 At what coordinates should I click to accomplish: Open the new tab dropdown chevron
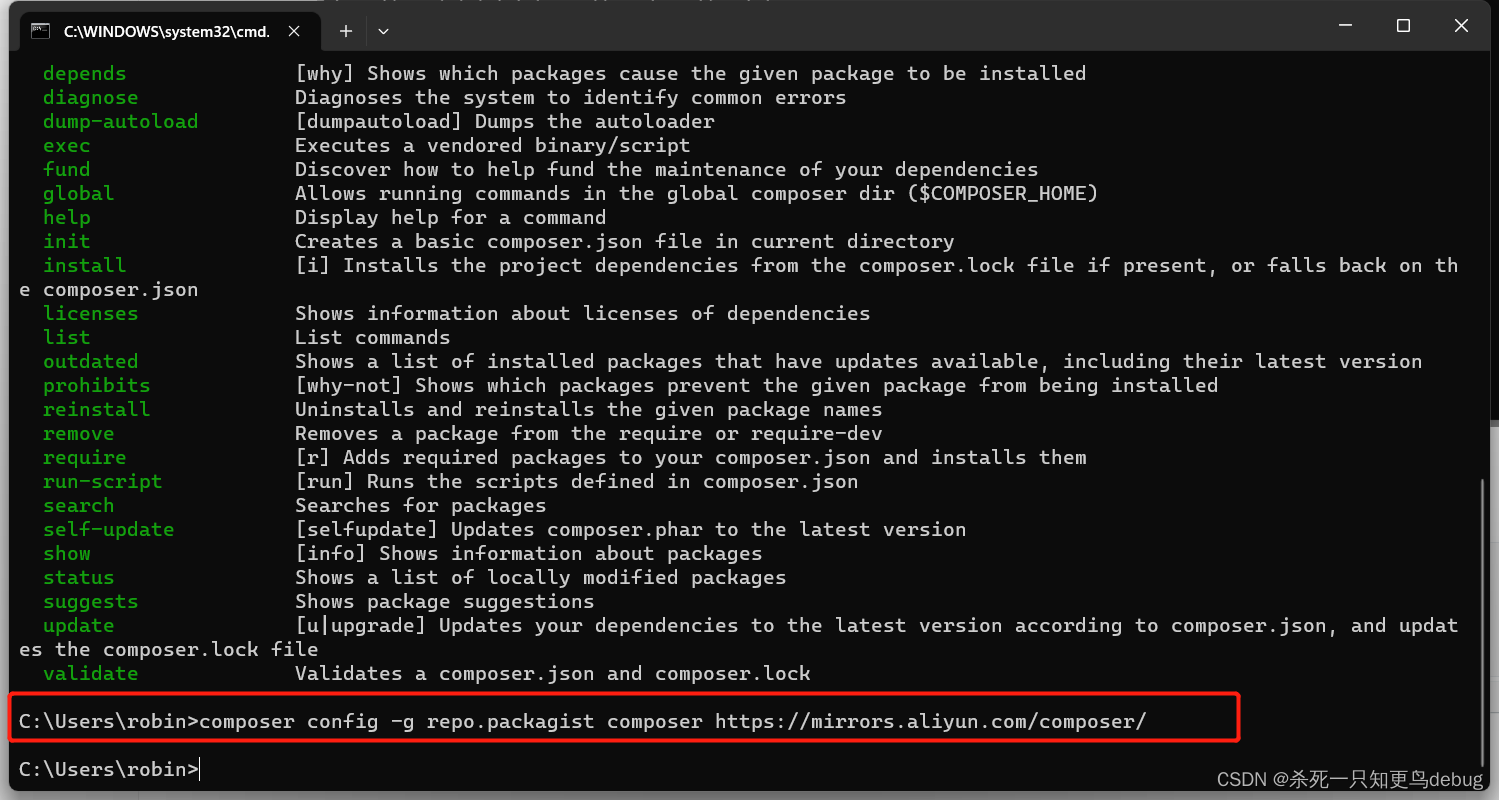(x=383, y=31)
